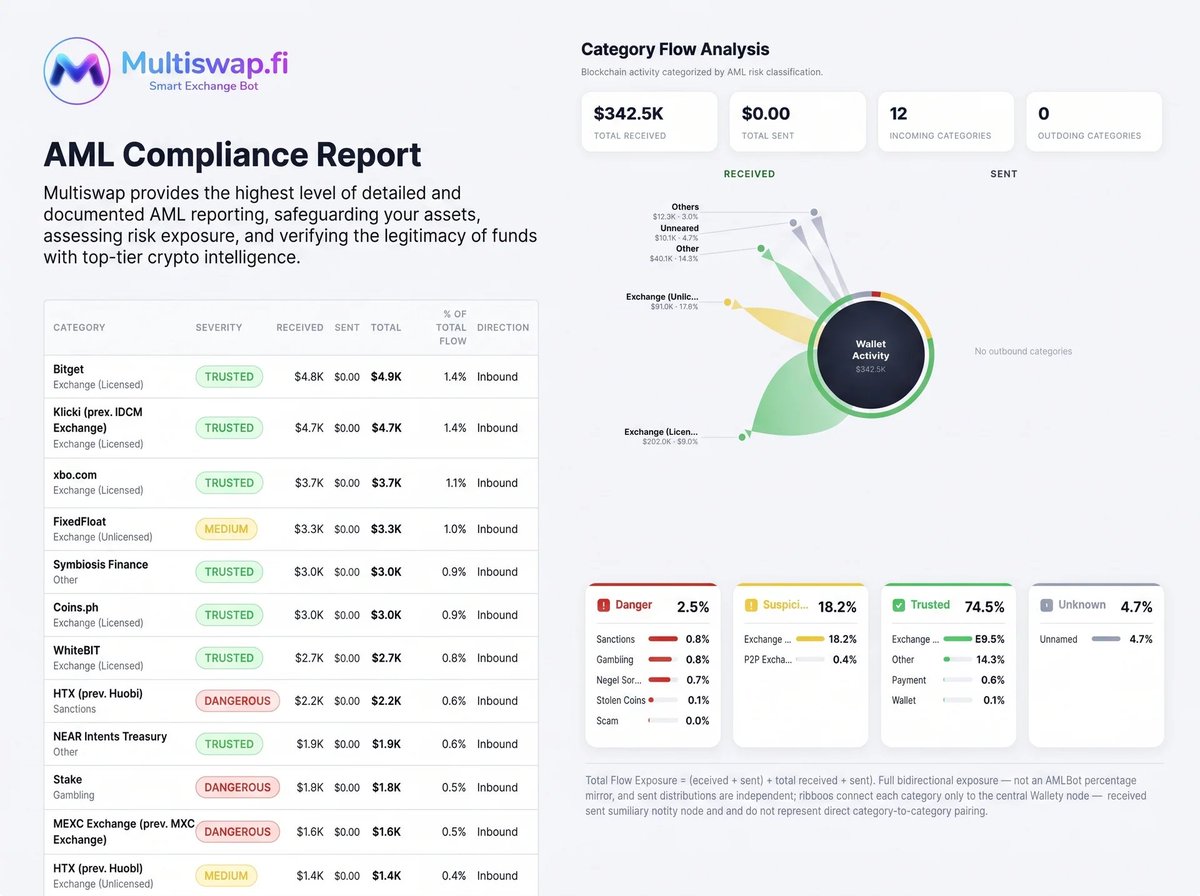Click the Multiswap.fi gradient M logo icon

[x=77, y=70]
